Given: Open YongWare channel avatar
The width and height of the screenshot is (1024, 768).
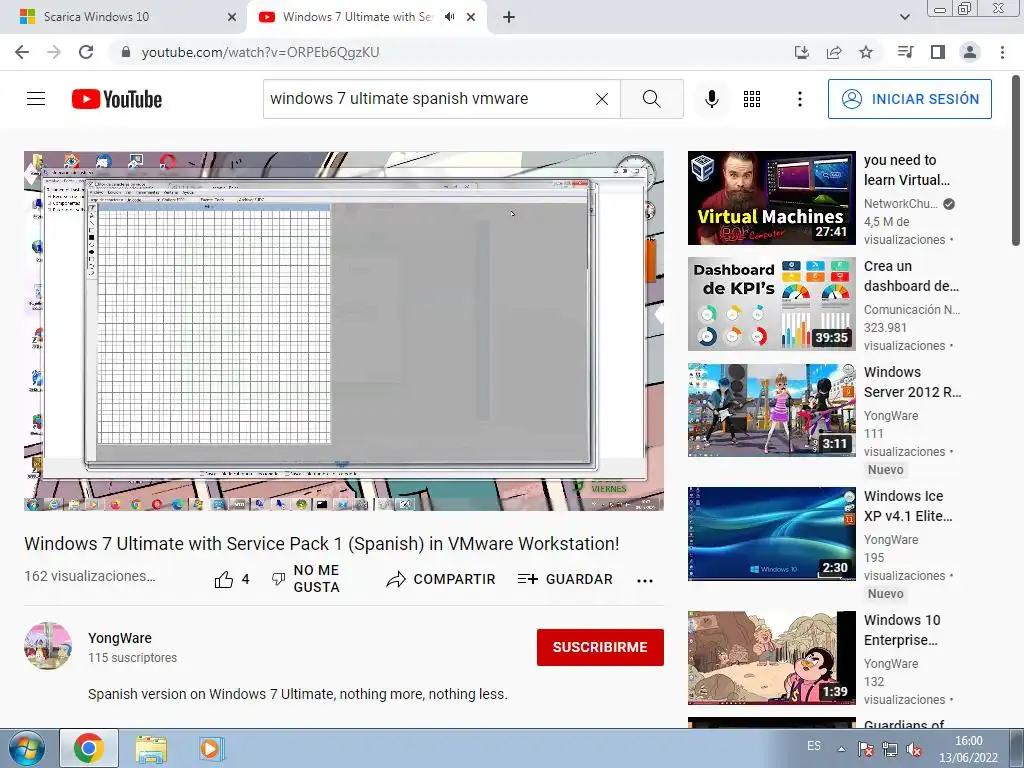Looking at the screenshot, I should pyautogui.click(x=48, y=646).
